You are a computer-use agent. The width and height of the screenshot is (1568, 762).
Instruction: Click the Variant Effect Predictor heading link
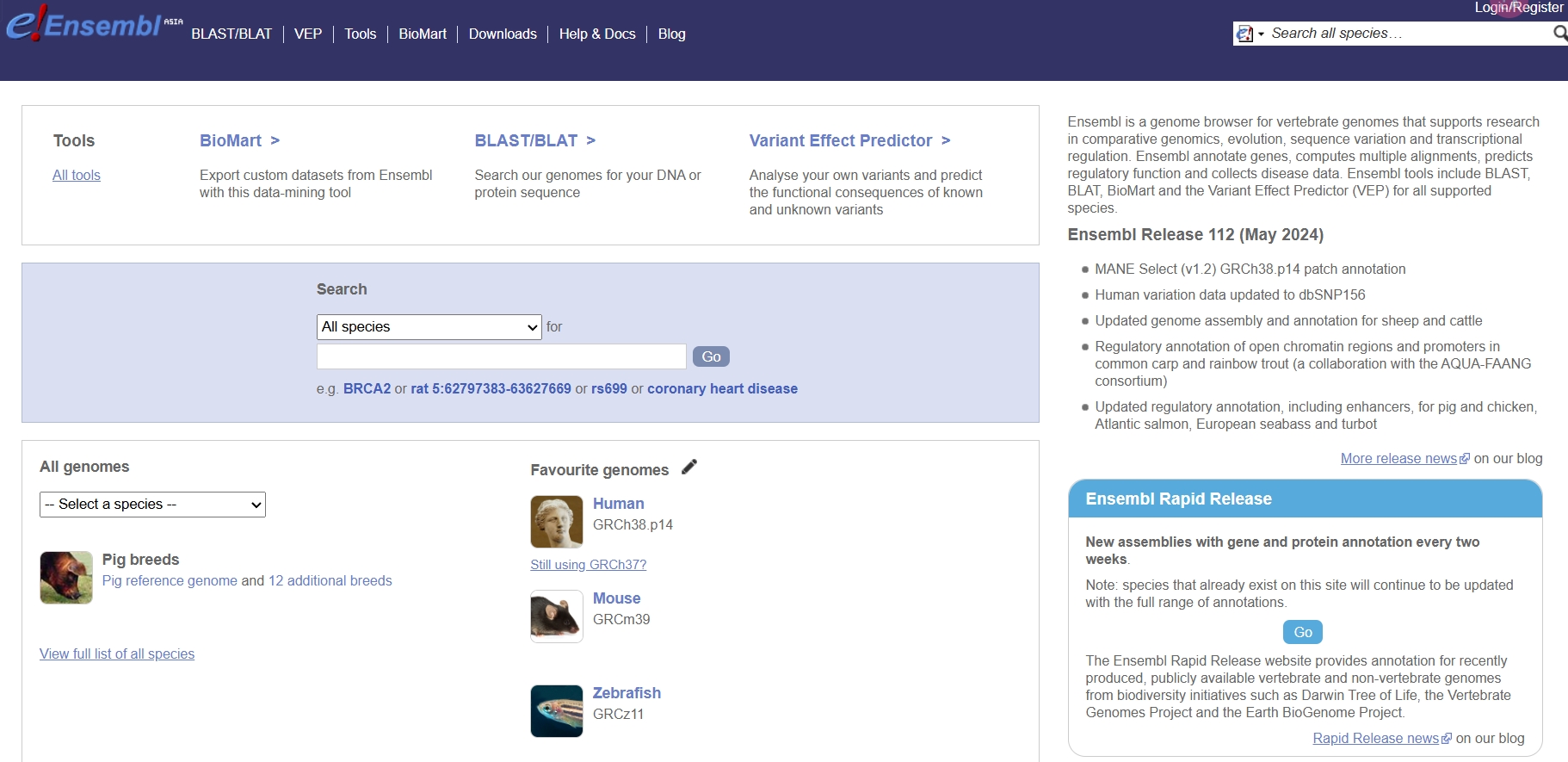coord(840,141)
